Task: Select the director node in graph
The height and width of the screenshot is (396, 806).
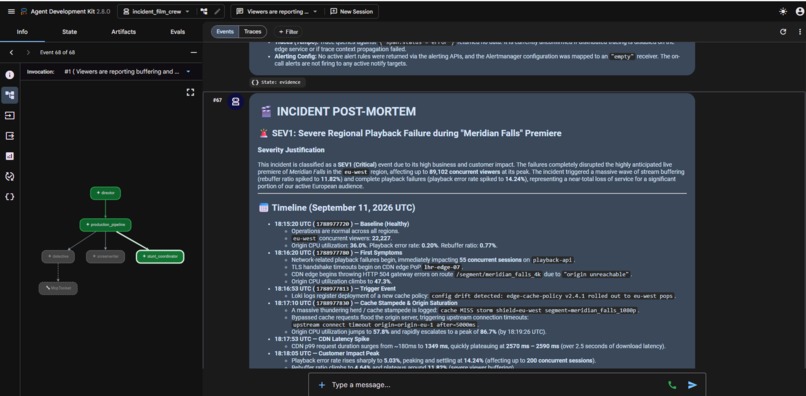Action: pyautogui.click(x=105, y=193)
